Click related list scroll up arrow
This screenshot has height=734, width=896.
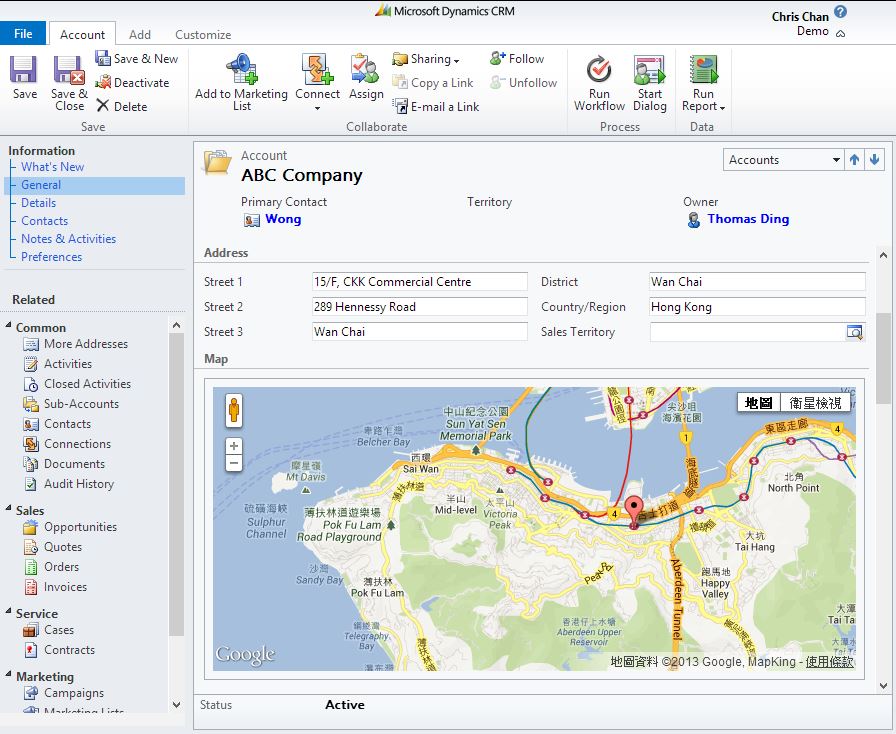177,325
